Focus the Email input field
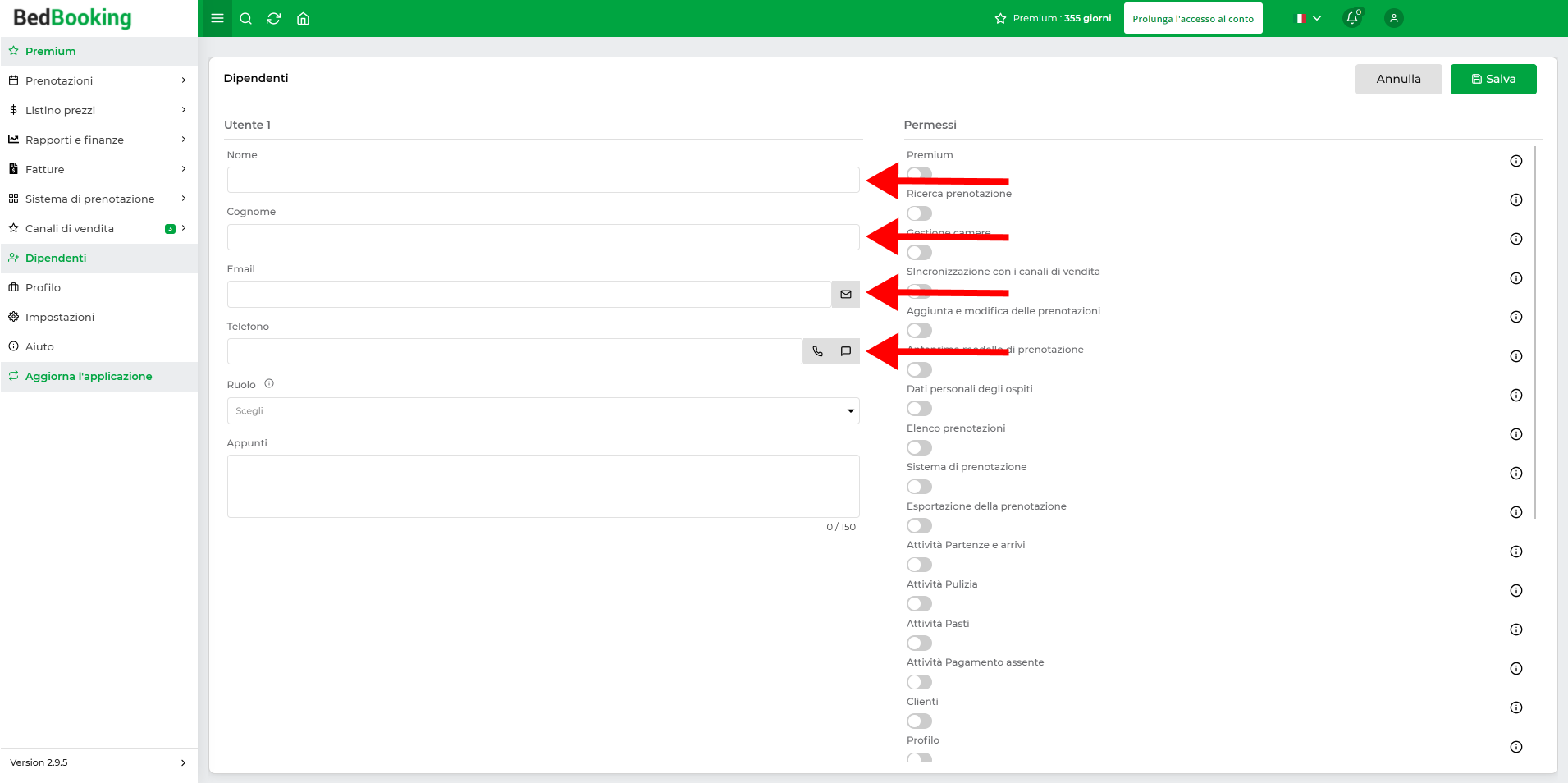The height and width of the screenshot is (783, 1568). 529,294
